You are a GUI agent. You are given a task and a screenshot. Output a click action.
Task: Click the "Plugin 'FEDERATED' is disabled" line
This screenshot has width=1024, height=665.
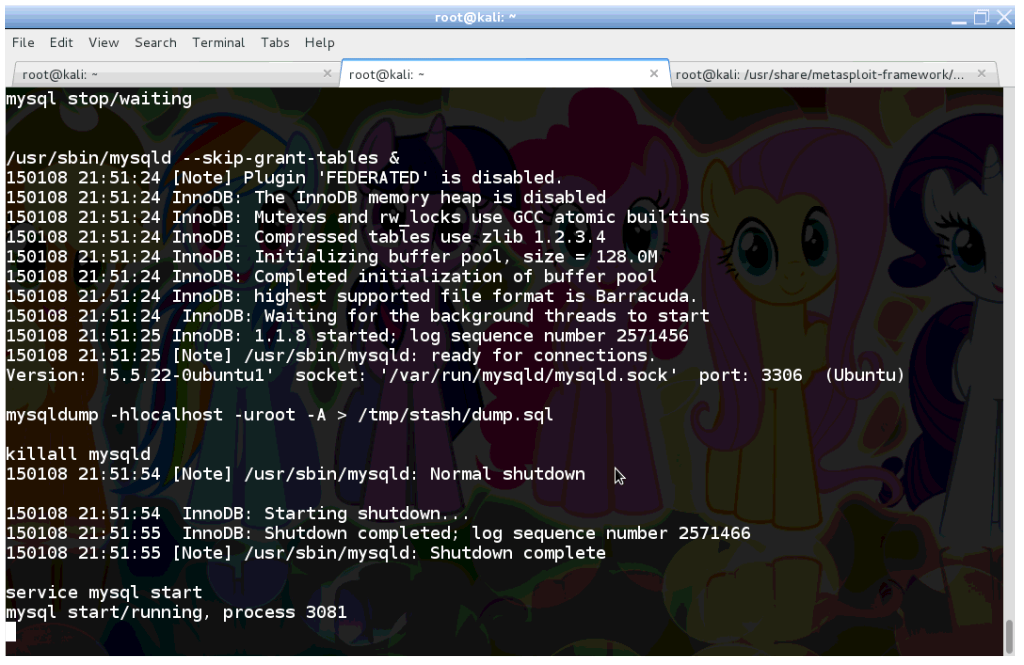click(284, 178)
